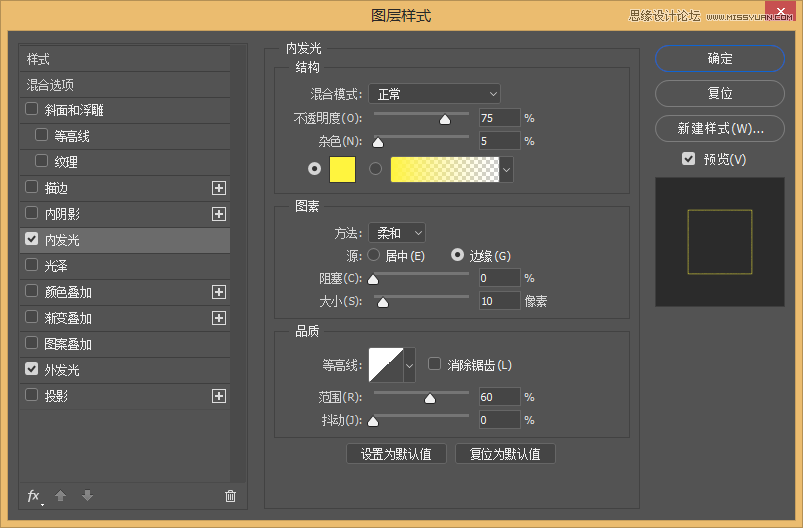Click the 大小 slider handle
This screenshot has height=528, width=803.
[383, 303]
